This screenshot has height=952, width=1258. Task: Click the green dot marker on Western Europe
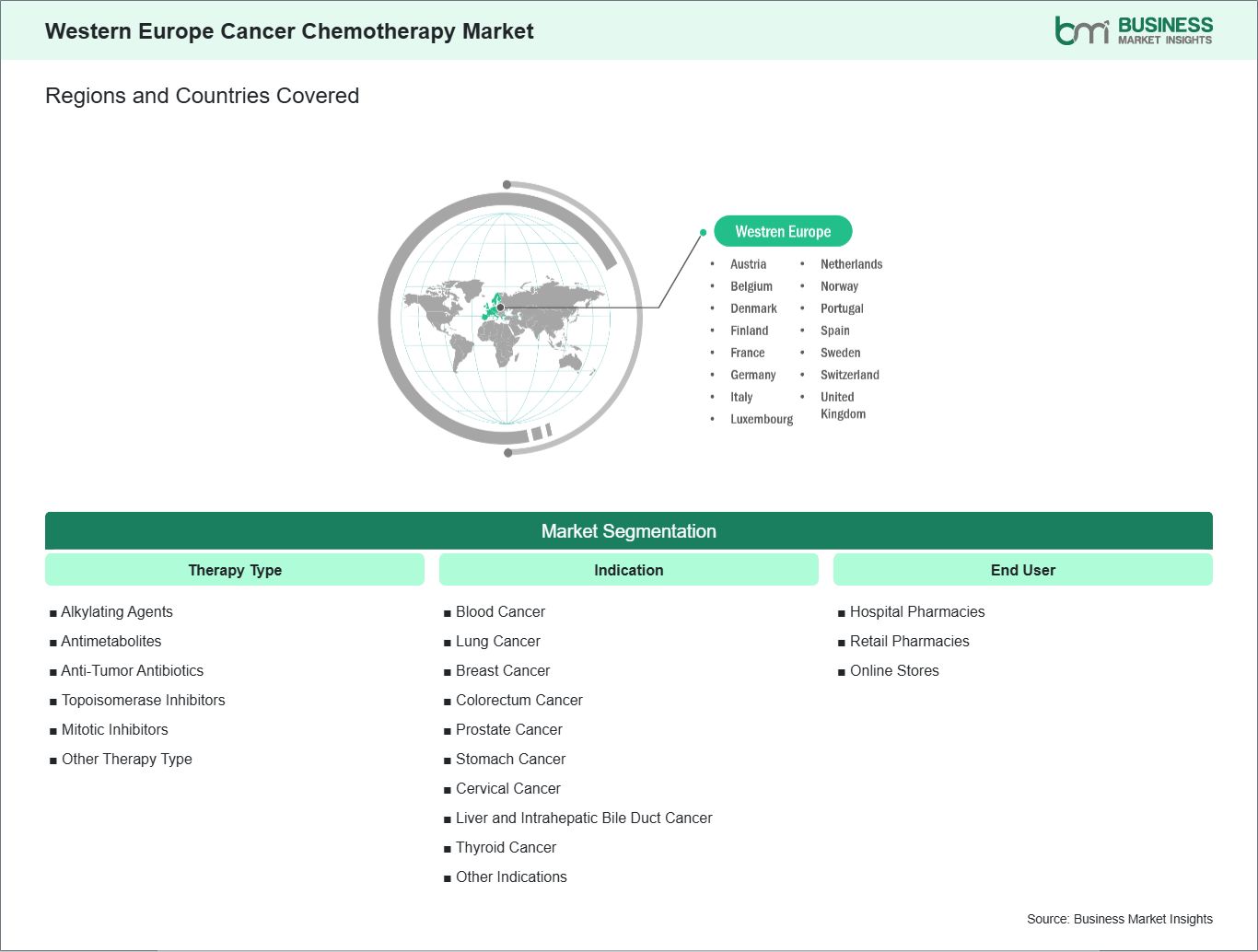click(500, 306)
